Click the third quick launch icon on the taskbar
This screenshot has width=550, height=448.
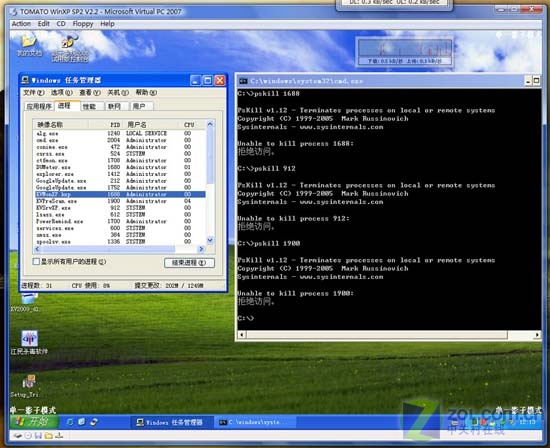click(94, 422)
